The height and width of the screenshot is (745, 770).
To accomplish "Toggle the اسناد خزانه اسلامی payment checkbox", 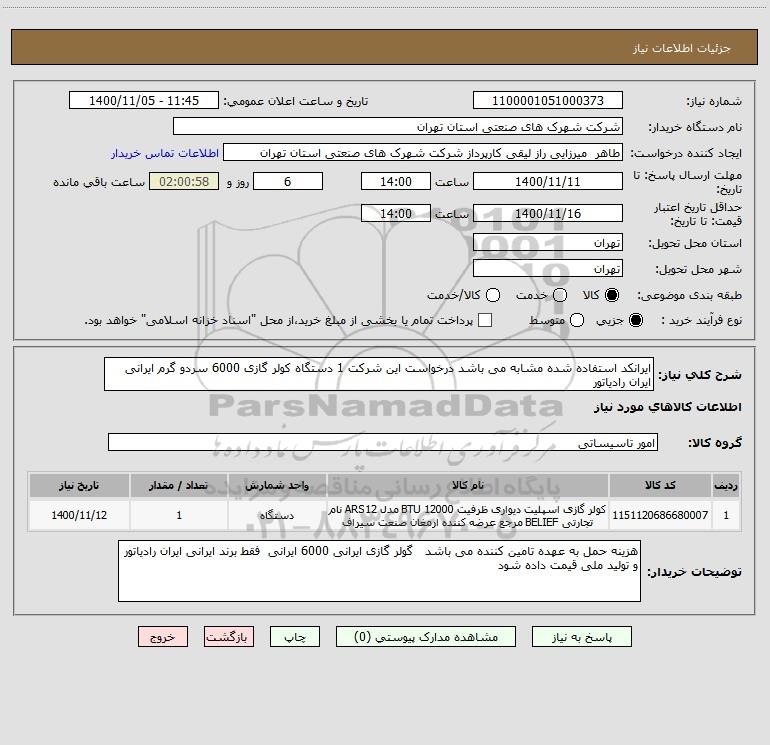I will pos(485,320).
